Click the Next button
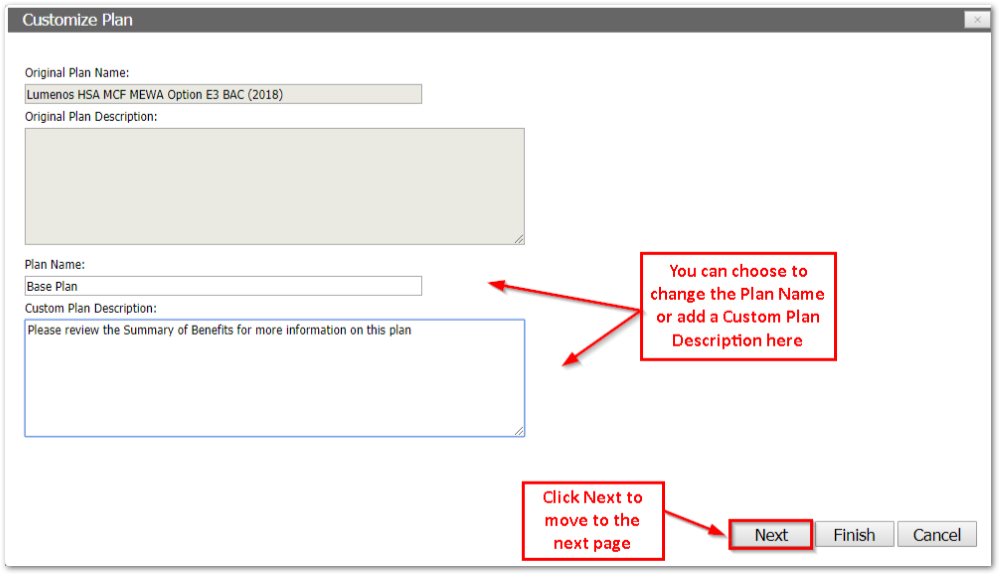Screen dimensions: 1000x575 (x=770, y=534)
